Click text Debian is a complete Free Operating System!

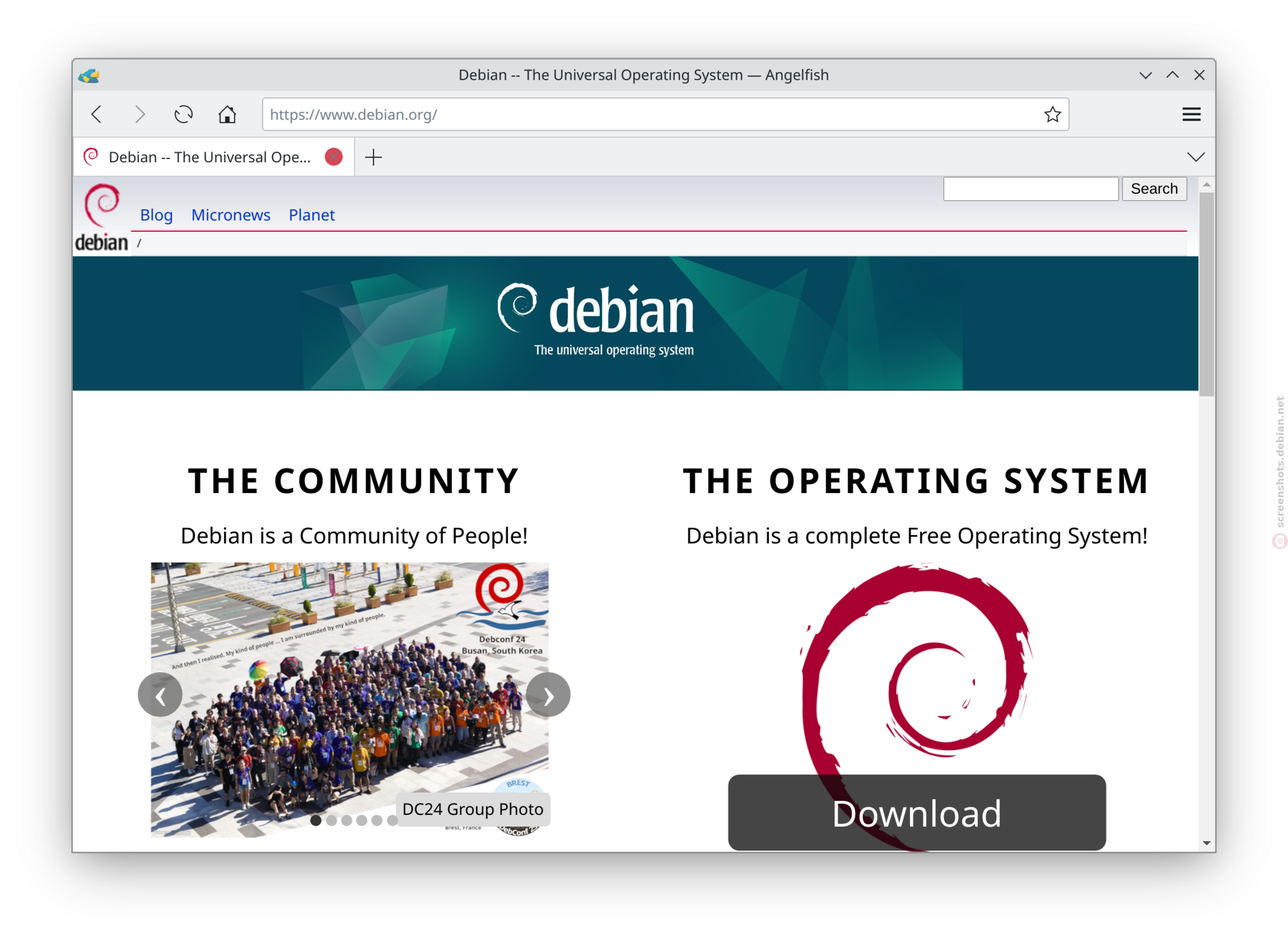pyautogui.click(x=916, y=536)
